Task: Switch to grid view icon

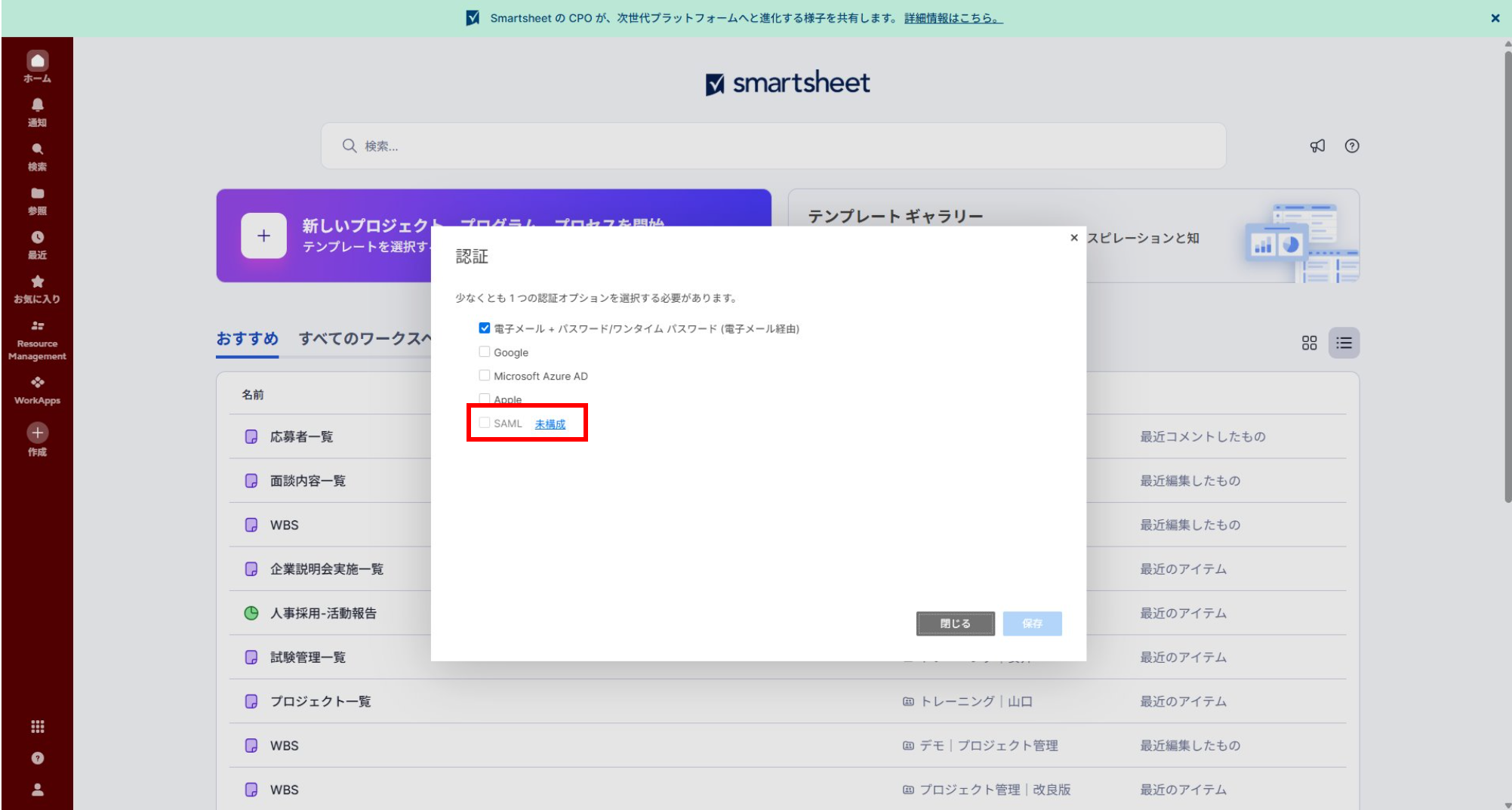Action: [x=1309, y=343]
